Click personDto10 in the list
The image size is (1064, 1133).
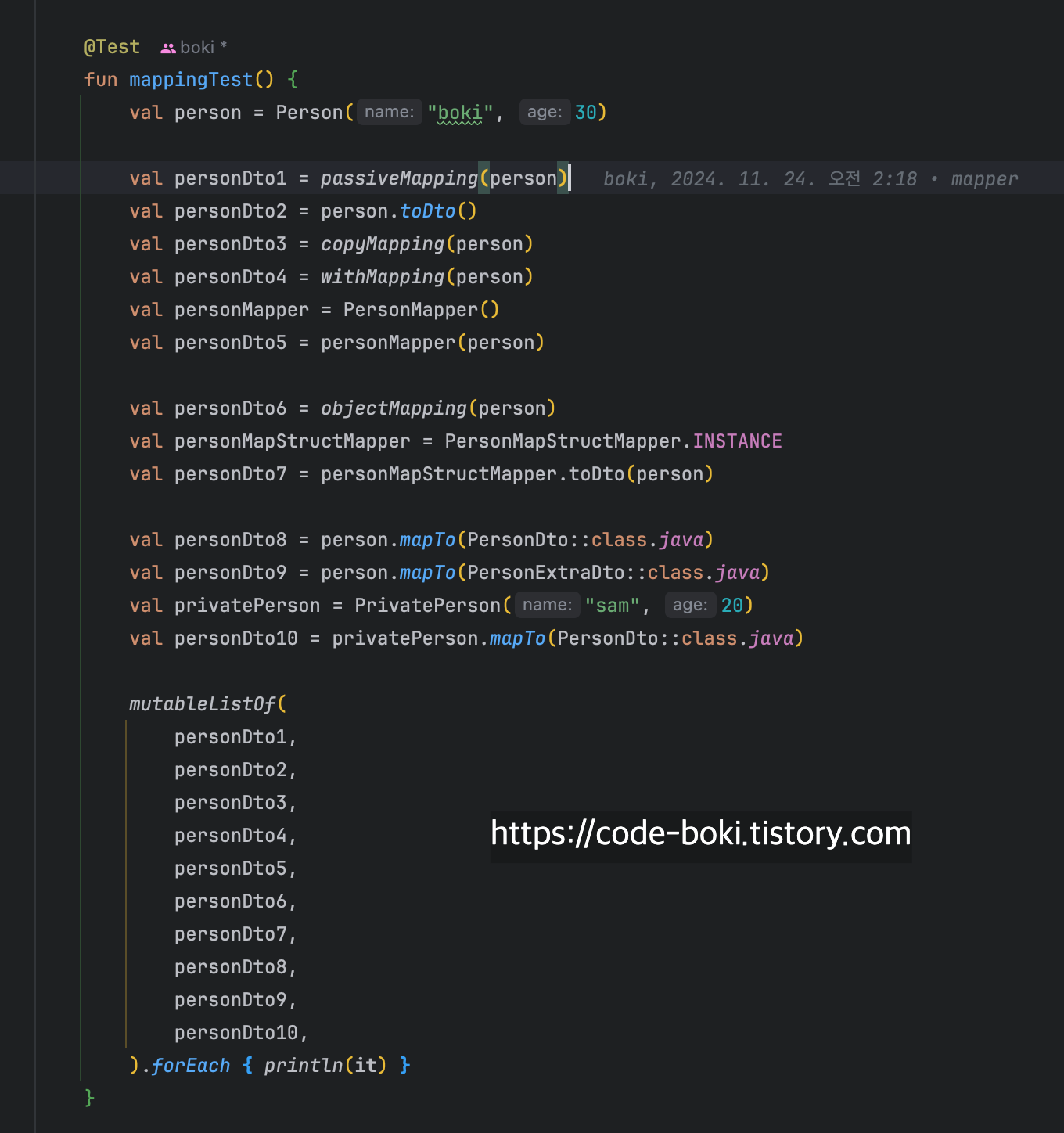[x=235, y=1033]
